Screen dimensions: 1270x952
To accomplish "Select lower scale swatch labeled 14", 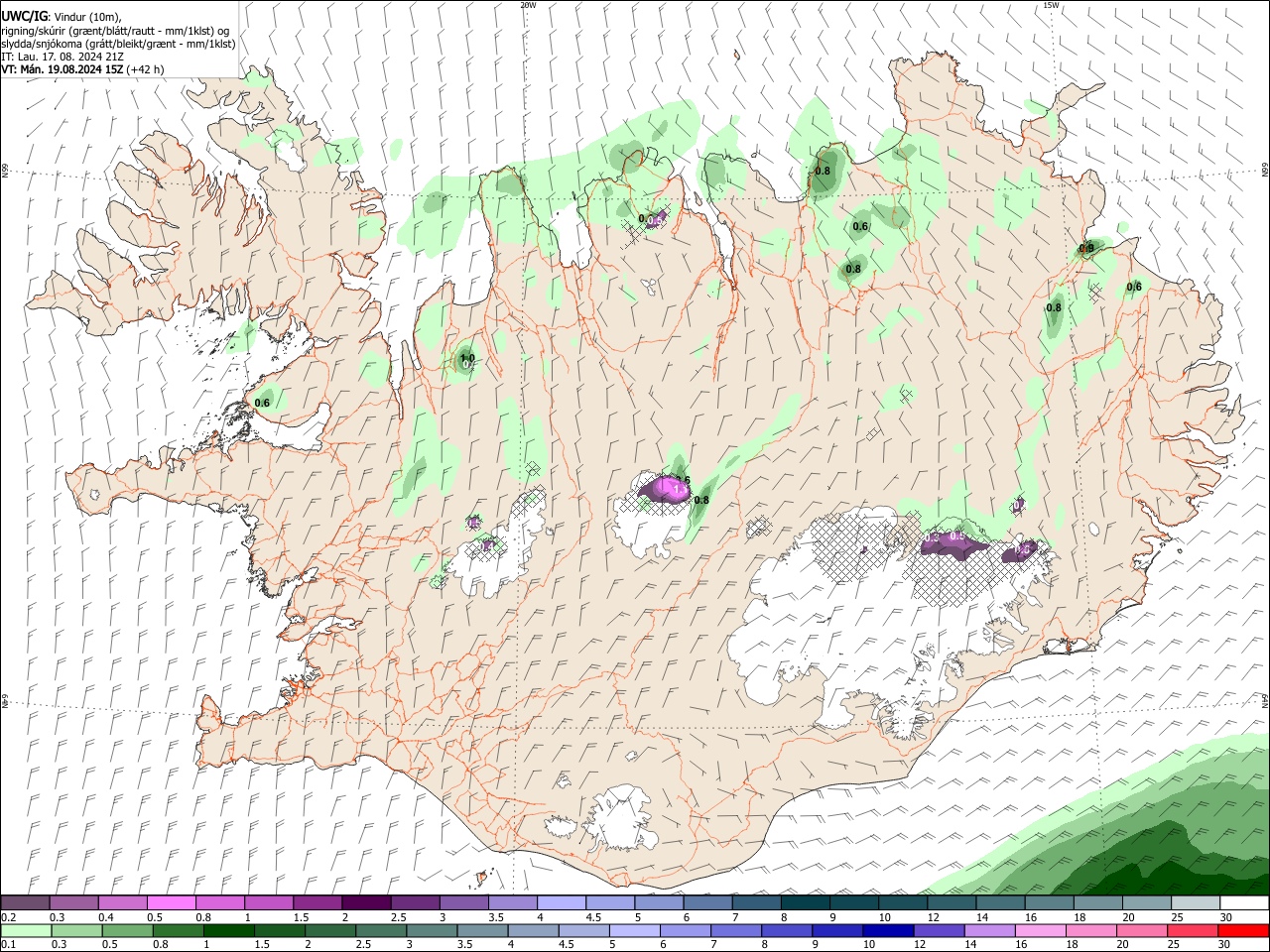I will (989, 930).
